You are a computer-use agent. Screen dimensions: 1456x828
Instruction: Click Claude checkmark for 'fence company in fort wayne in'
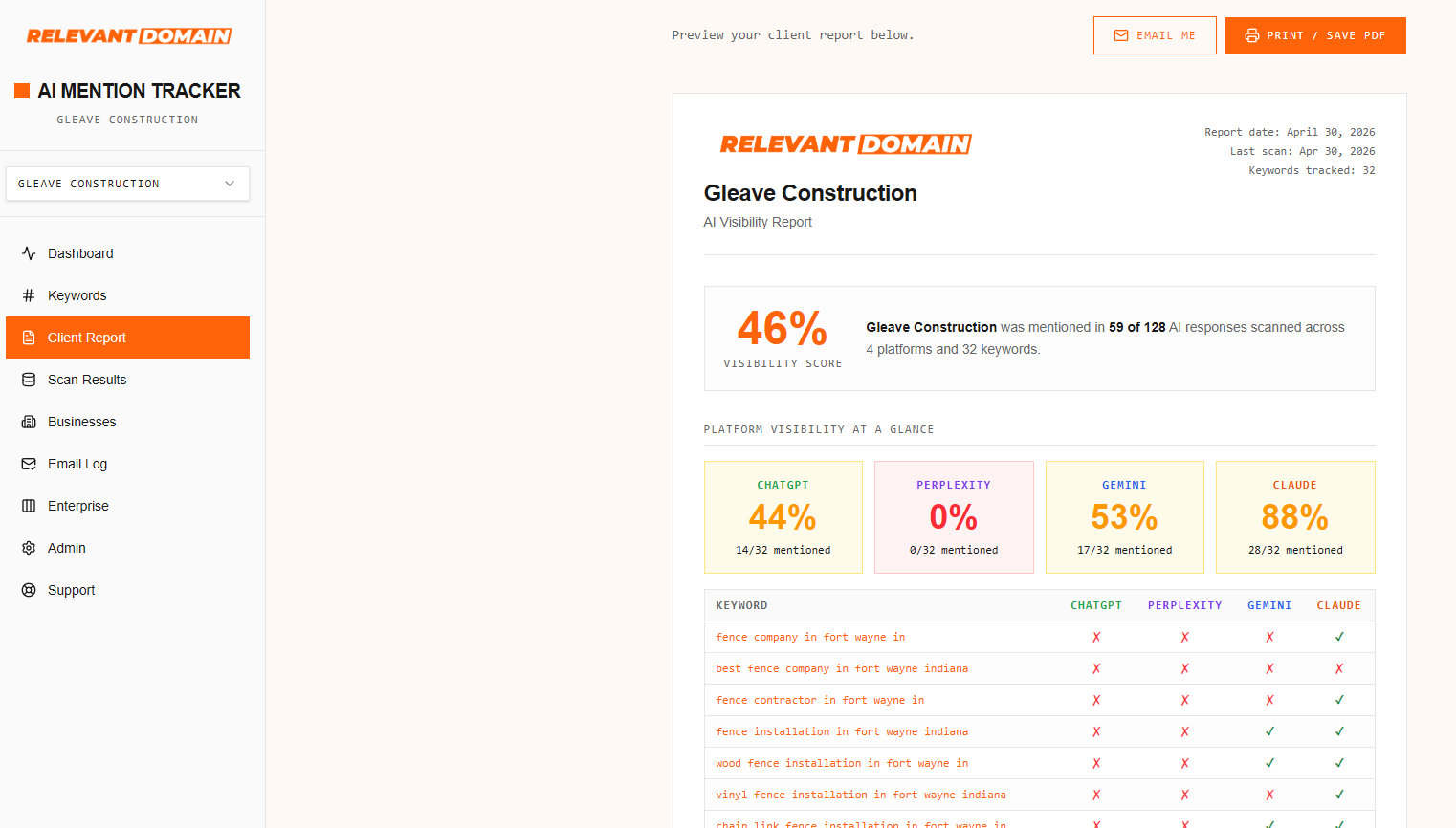1339,637
